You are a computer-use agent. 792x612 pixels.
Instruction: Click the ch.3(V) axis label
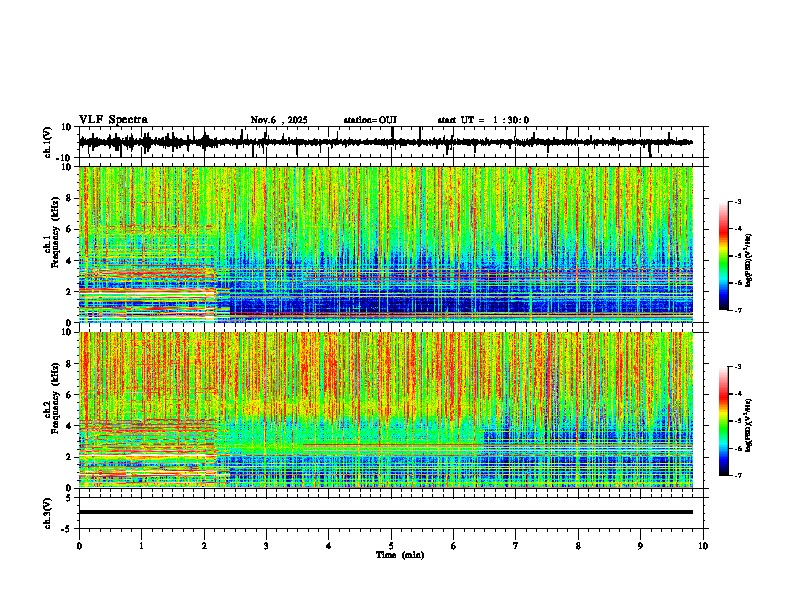point(48,513)
